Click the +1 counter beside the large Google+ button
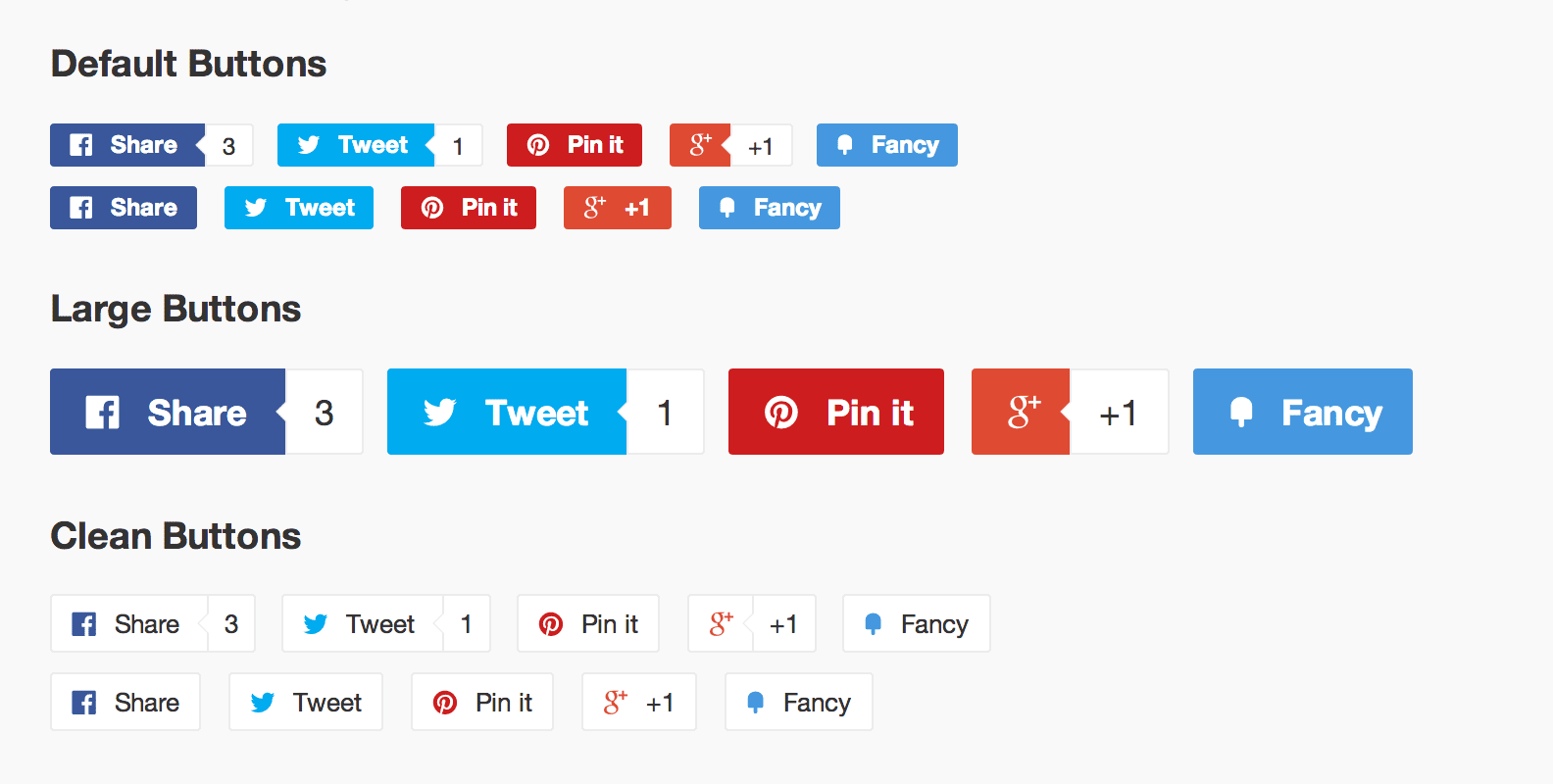 click(1119, 412)
